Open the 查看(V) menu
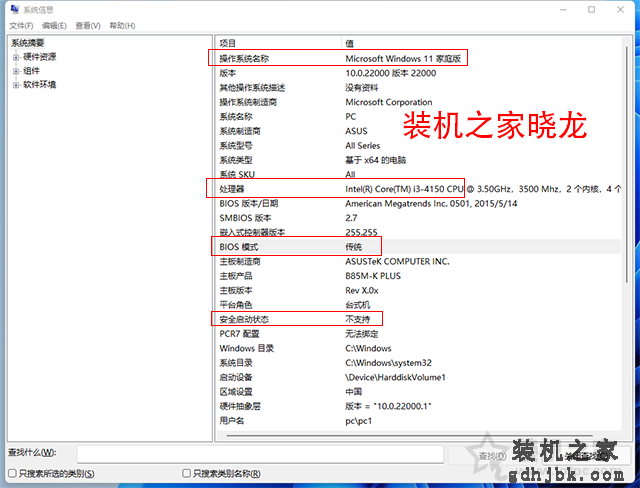 pos(88,26)
